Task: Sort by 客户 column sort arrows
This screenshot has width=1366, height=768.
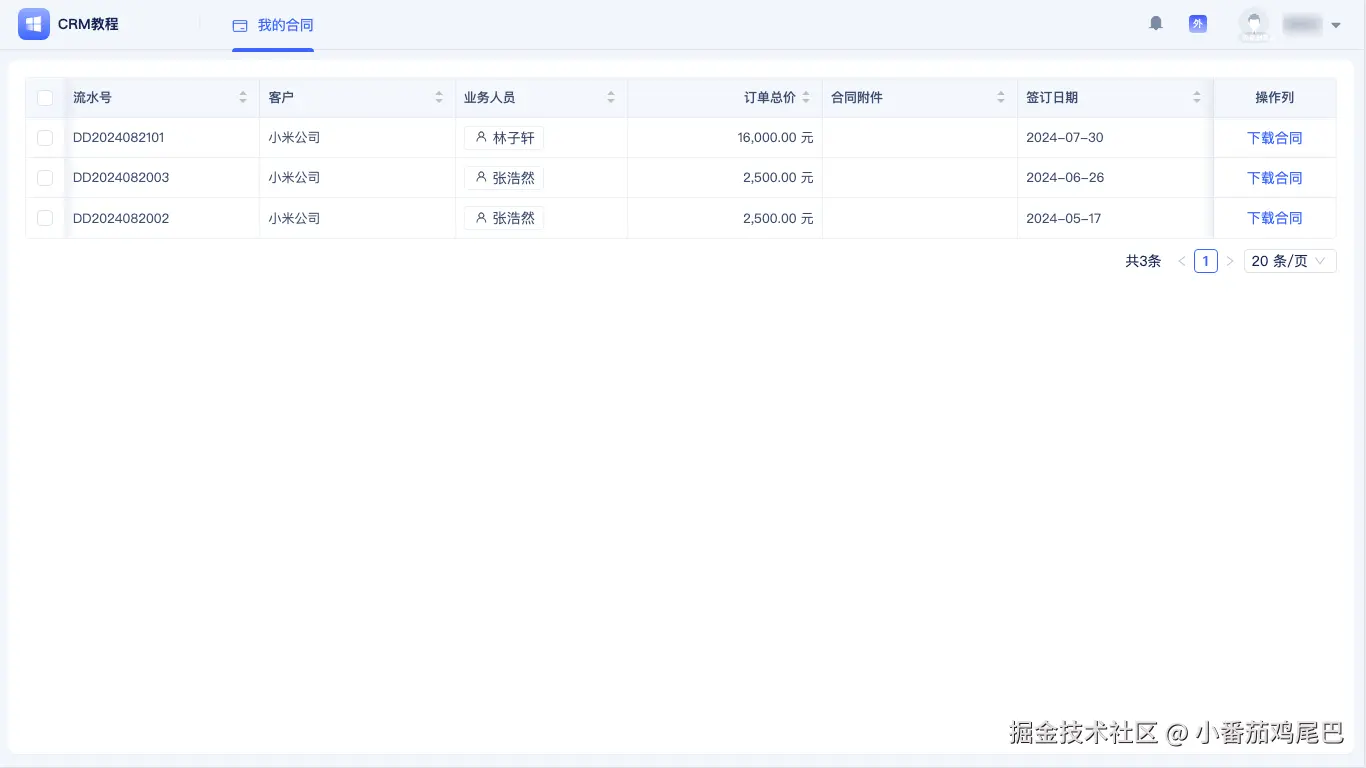Action: (439, 98)
